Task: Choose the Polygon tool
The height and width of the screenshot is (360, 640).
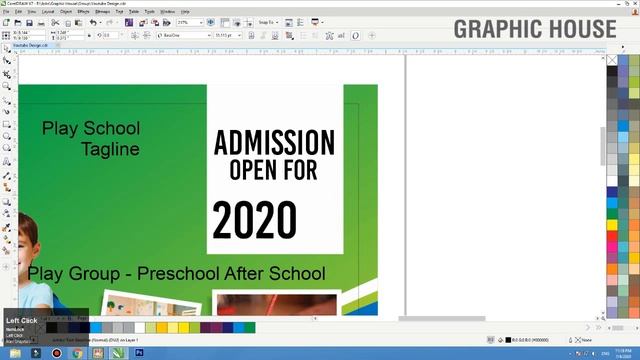Action: [x=7, y=148]
